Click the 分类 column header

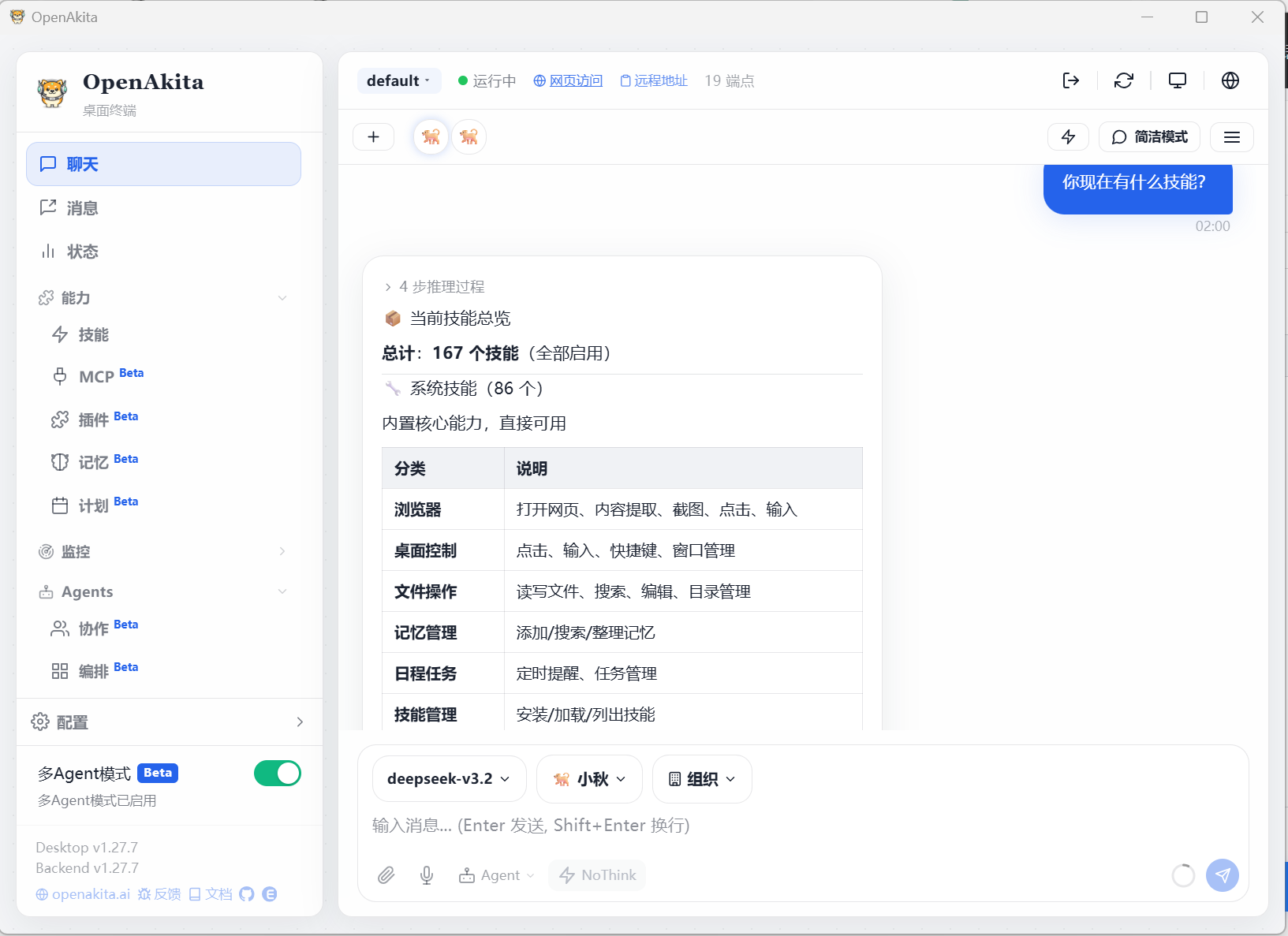click(x=443, y=468)
